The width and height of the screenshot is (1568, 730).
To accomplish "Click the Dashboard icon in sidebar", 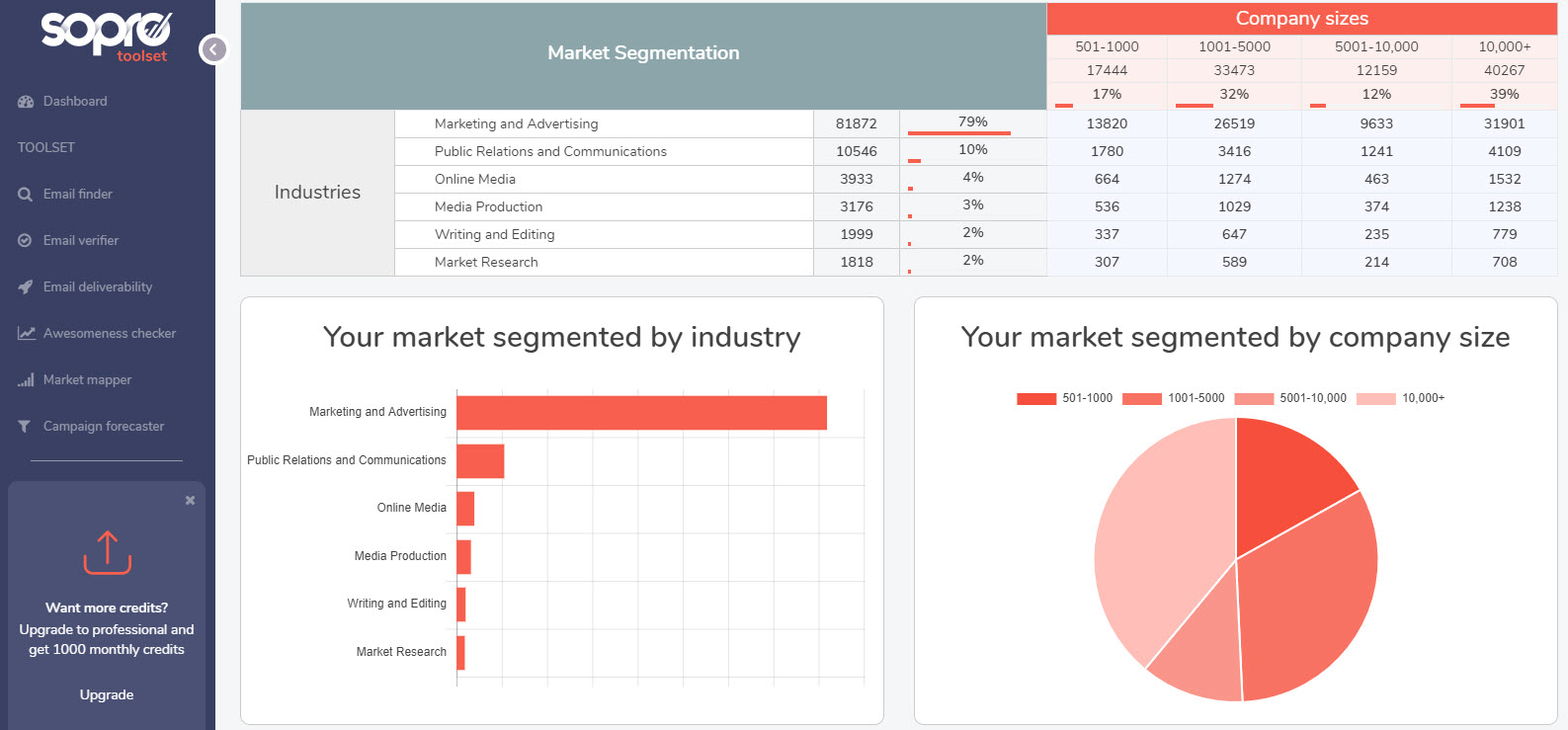I will [x=24, y=101].
